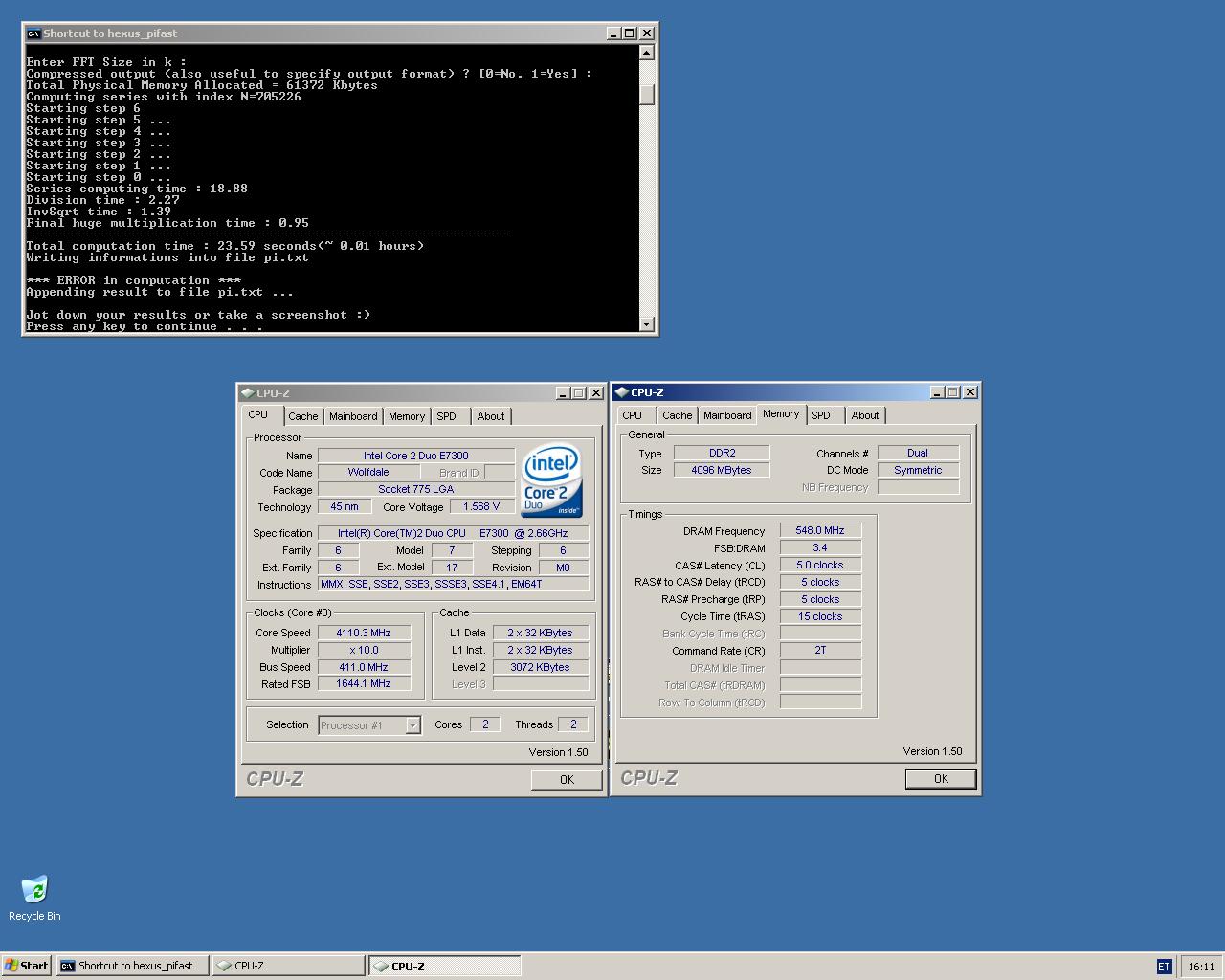This screenshot has width=1225, height=980.
Task: Switch to Mainboard tab in right CPU-Z window
Action: tap(727, 415)
